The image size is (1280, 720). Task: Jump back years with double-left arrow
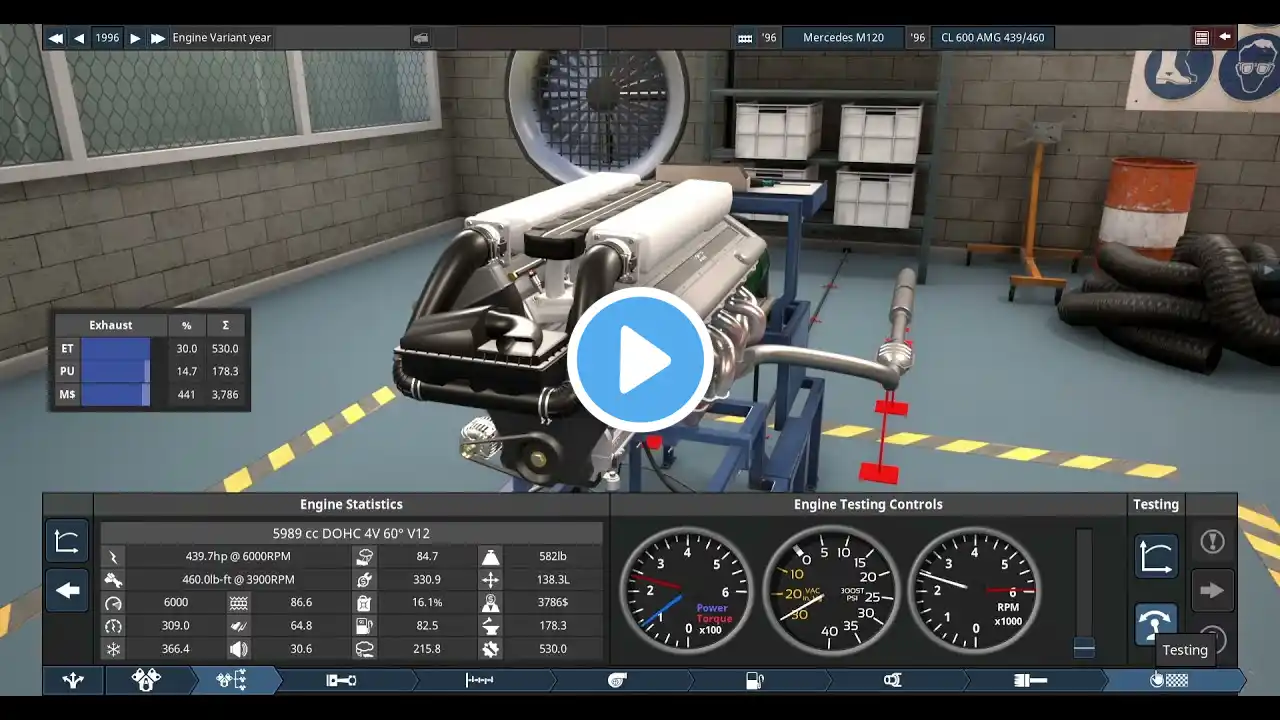[x=56, y=38]
